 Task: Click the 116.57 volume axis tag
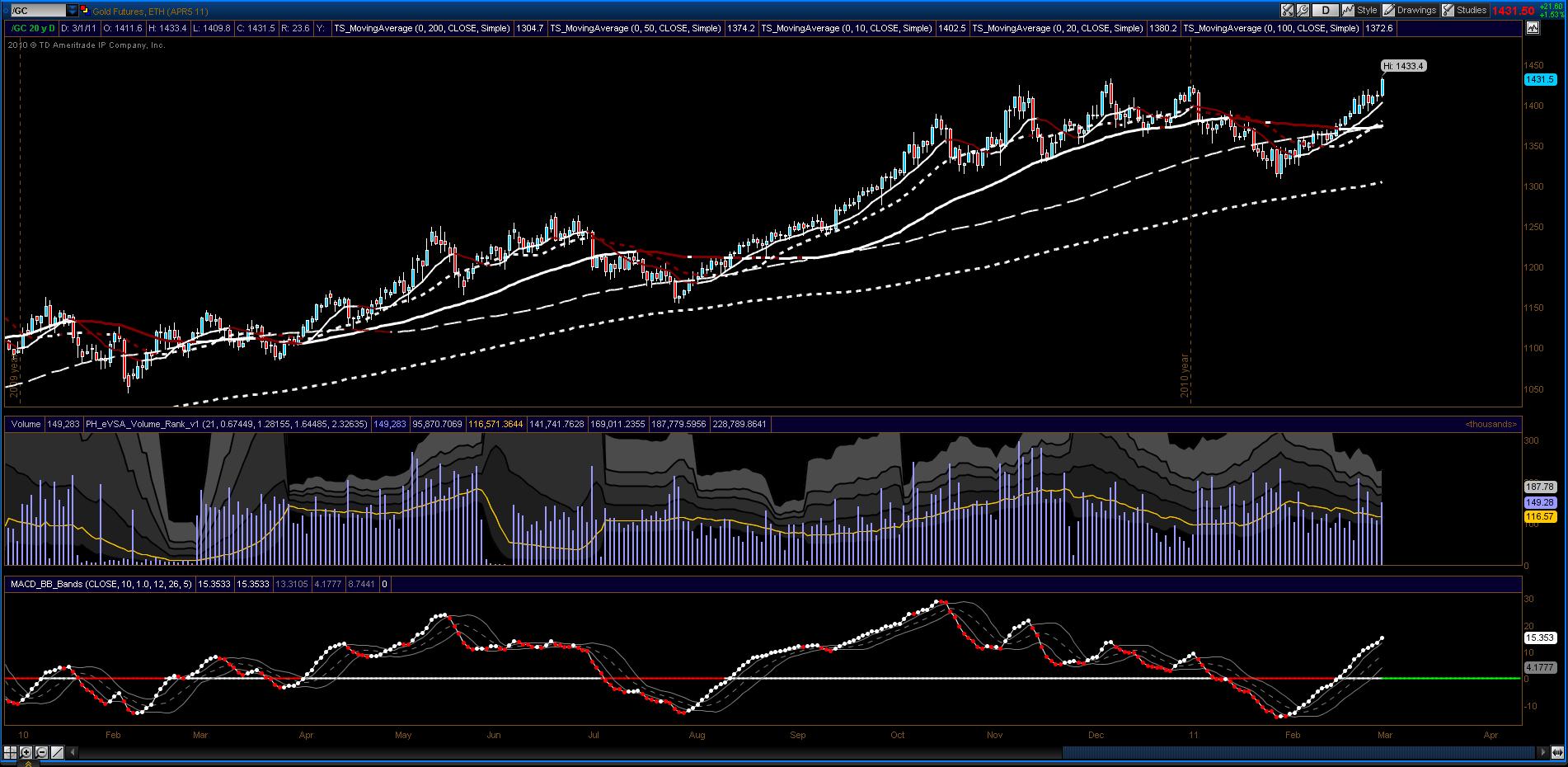coord(1540,517)
